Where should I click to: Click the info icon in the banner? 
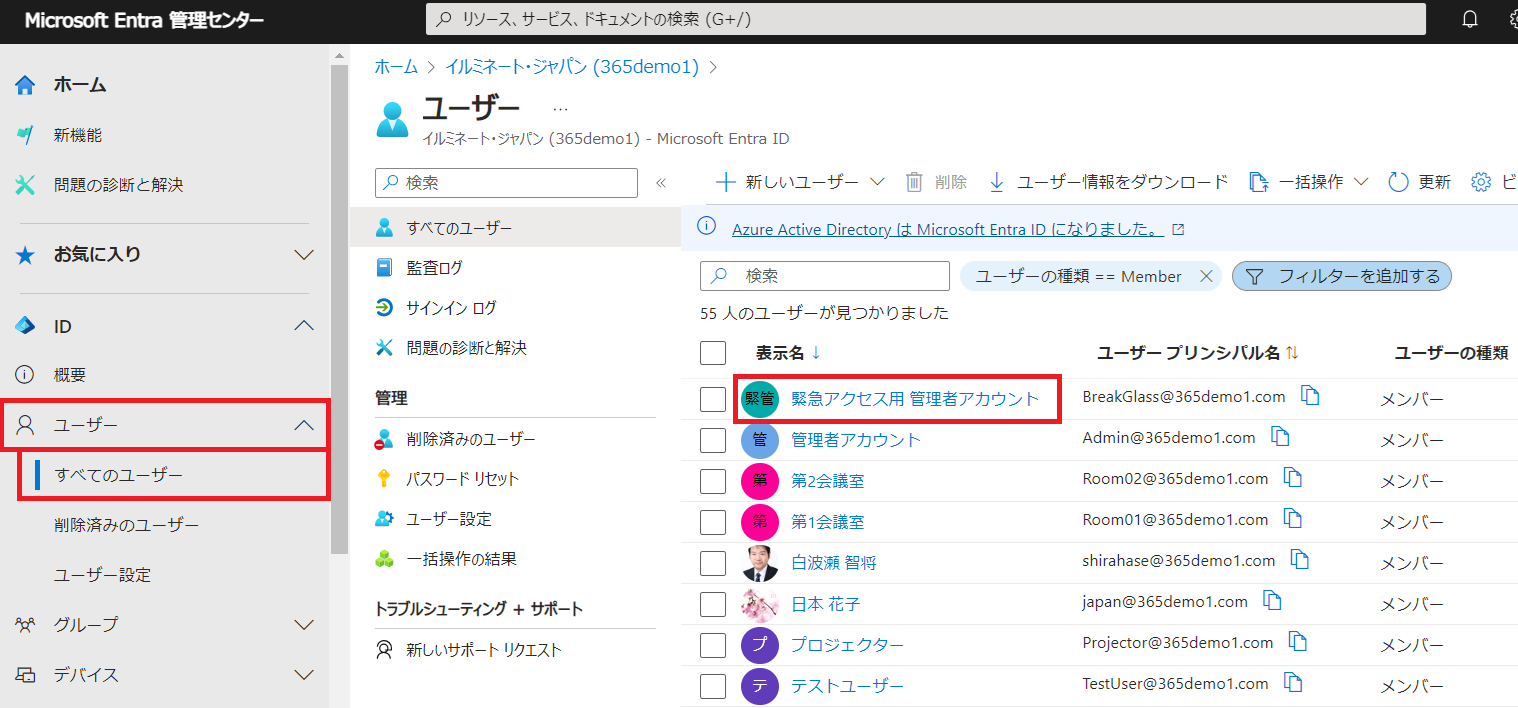pyautogui.click(x=707, y=227)
